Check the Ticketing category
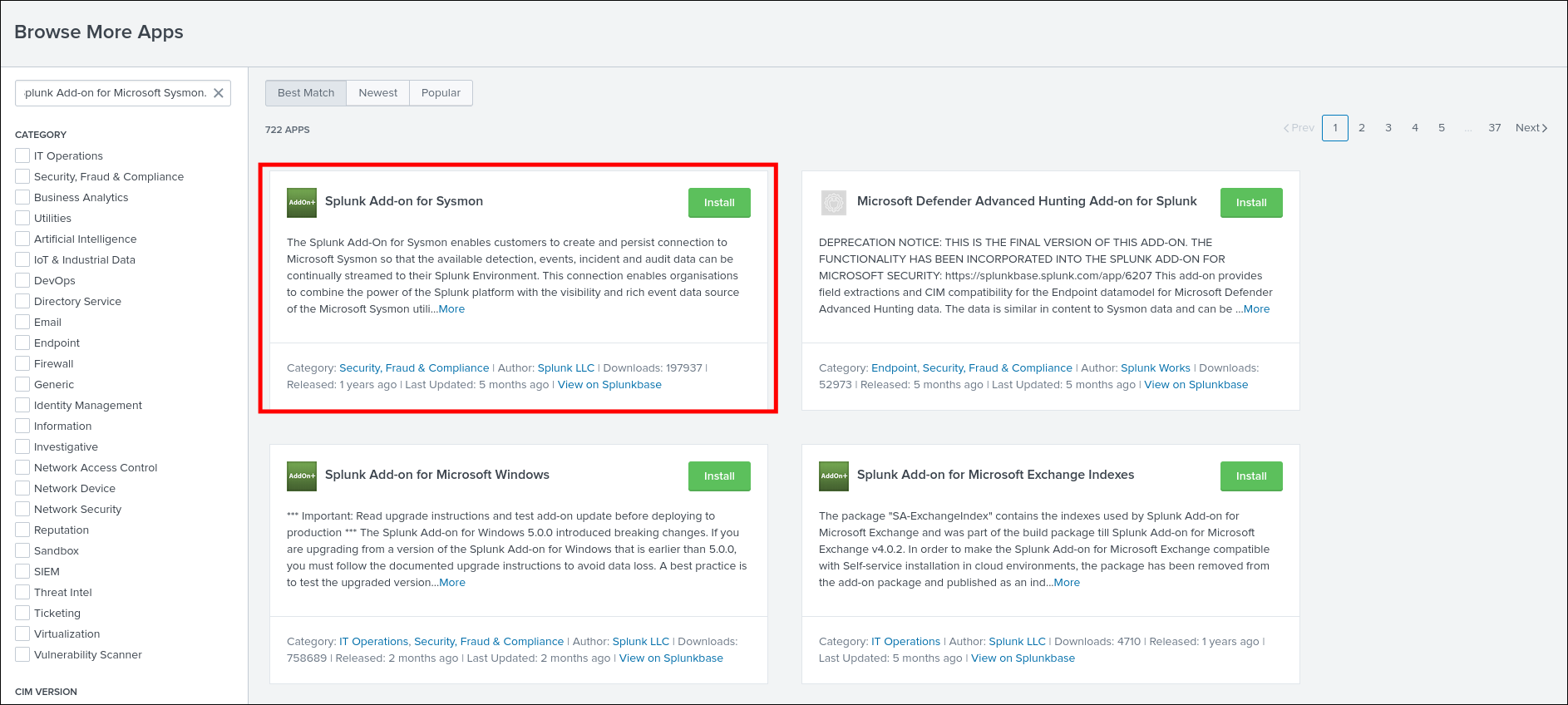The width and height of the screenshot is (1568, 705). click(x=22, y=613)
